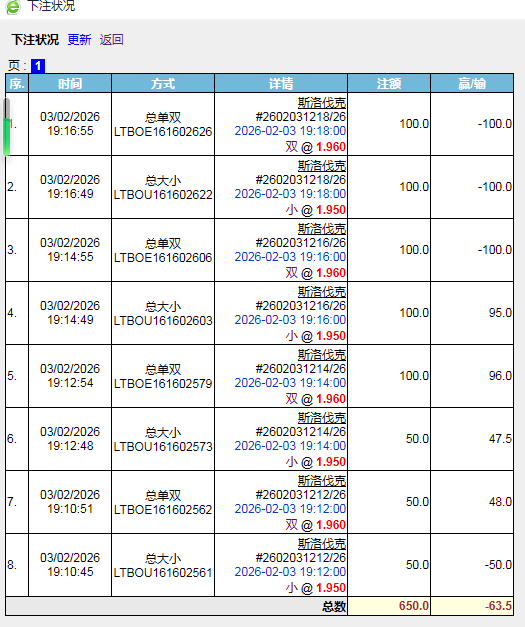The image size is (525, 627).
Task: Click the 返回 back link
Action: tap(112, 40)
